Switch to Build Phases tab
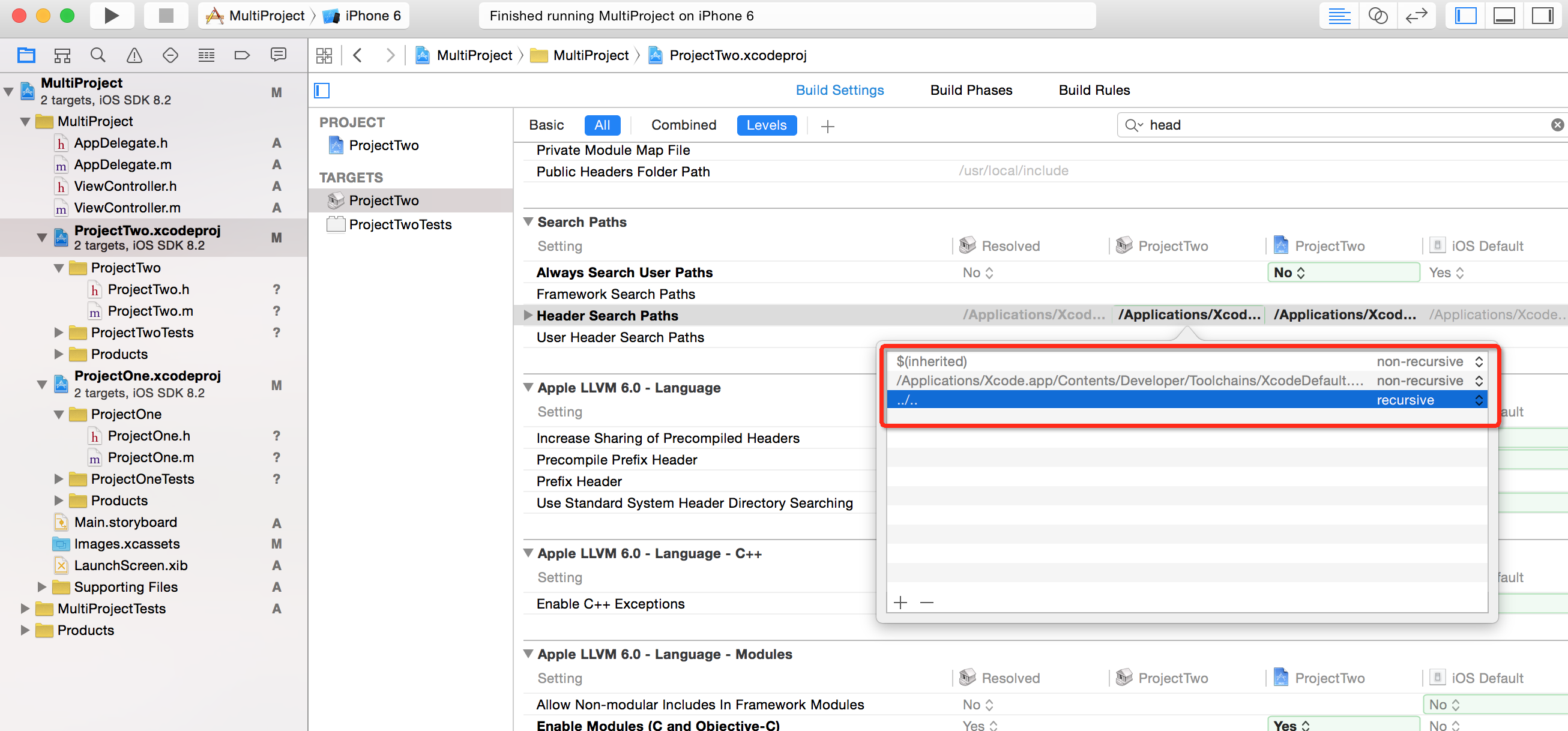The height and width of the screenshot is (731, 1568). click(971, 90)
